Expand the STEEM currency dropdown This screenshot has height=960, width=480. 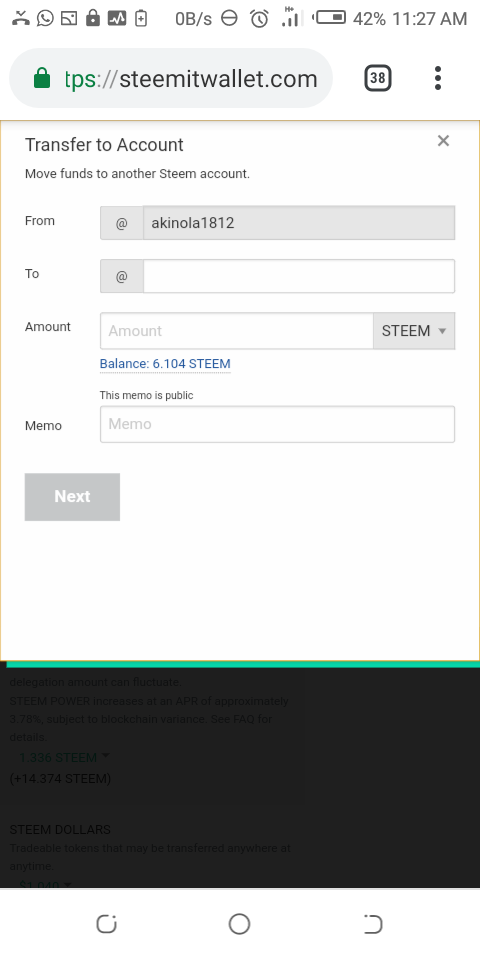(414, 331)
